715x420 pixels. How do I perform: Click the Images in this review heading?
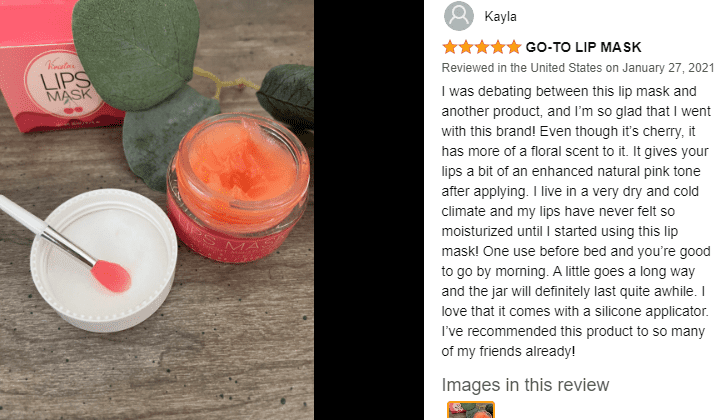pyautogui.click(x=525, y=385)
